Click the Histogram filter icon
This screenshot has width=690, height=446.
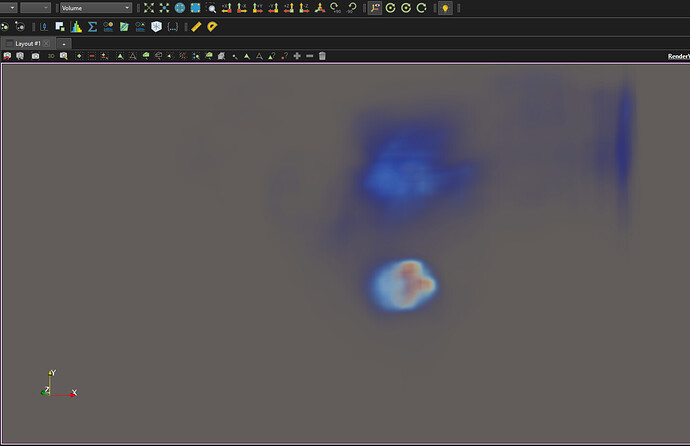tap(76, 27)
